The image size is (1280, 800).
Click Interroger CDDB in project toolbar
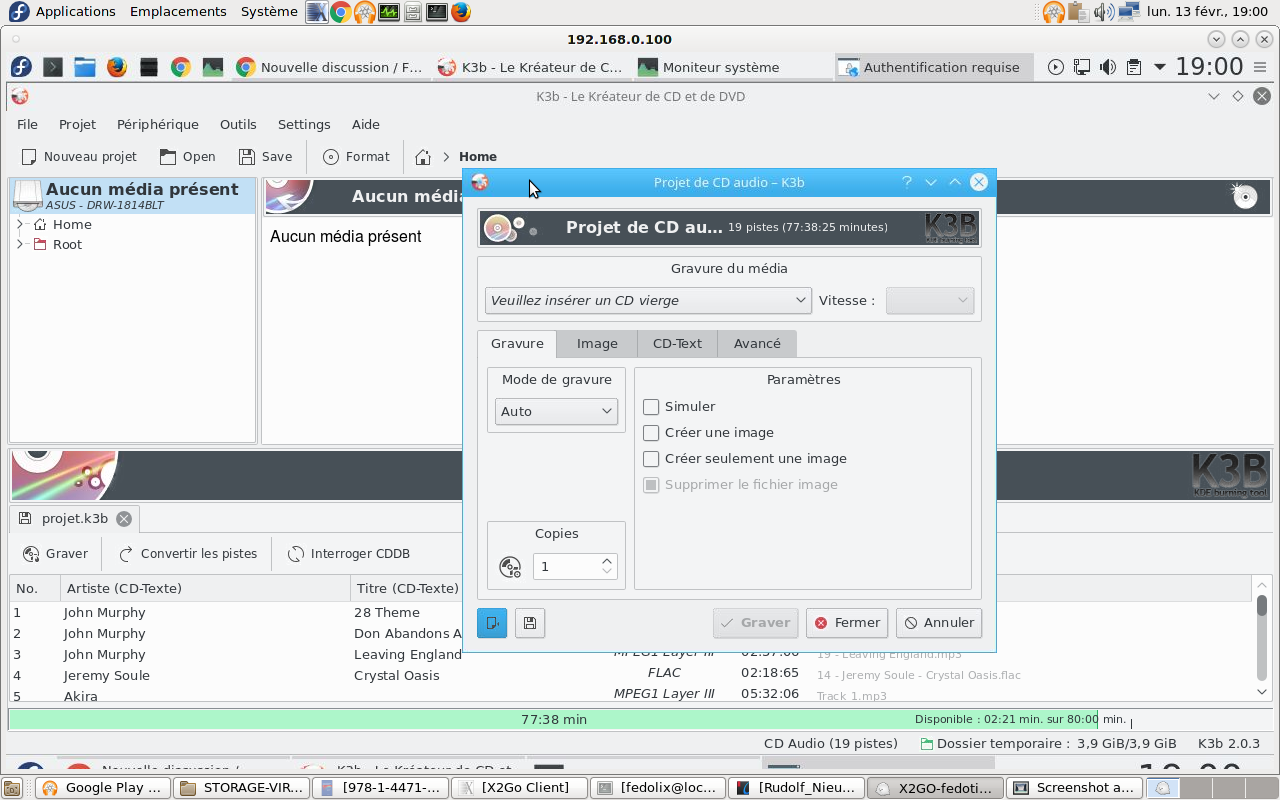pos(348,554)
